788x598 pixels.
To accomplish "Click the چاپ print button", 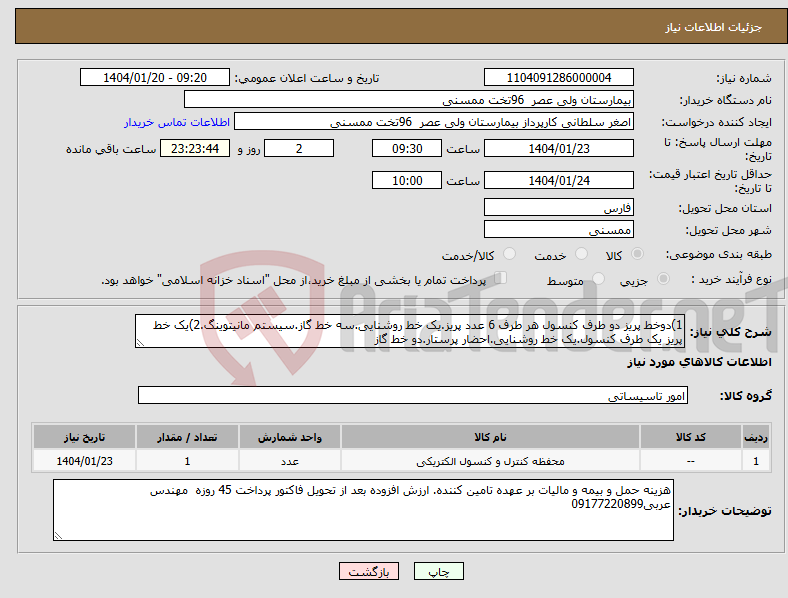I will 439,571.
